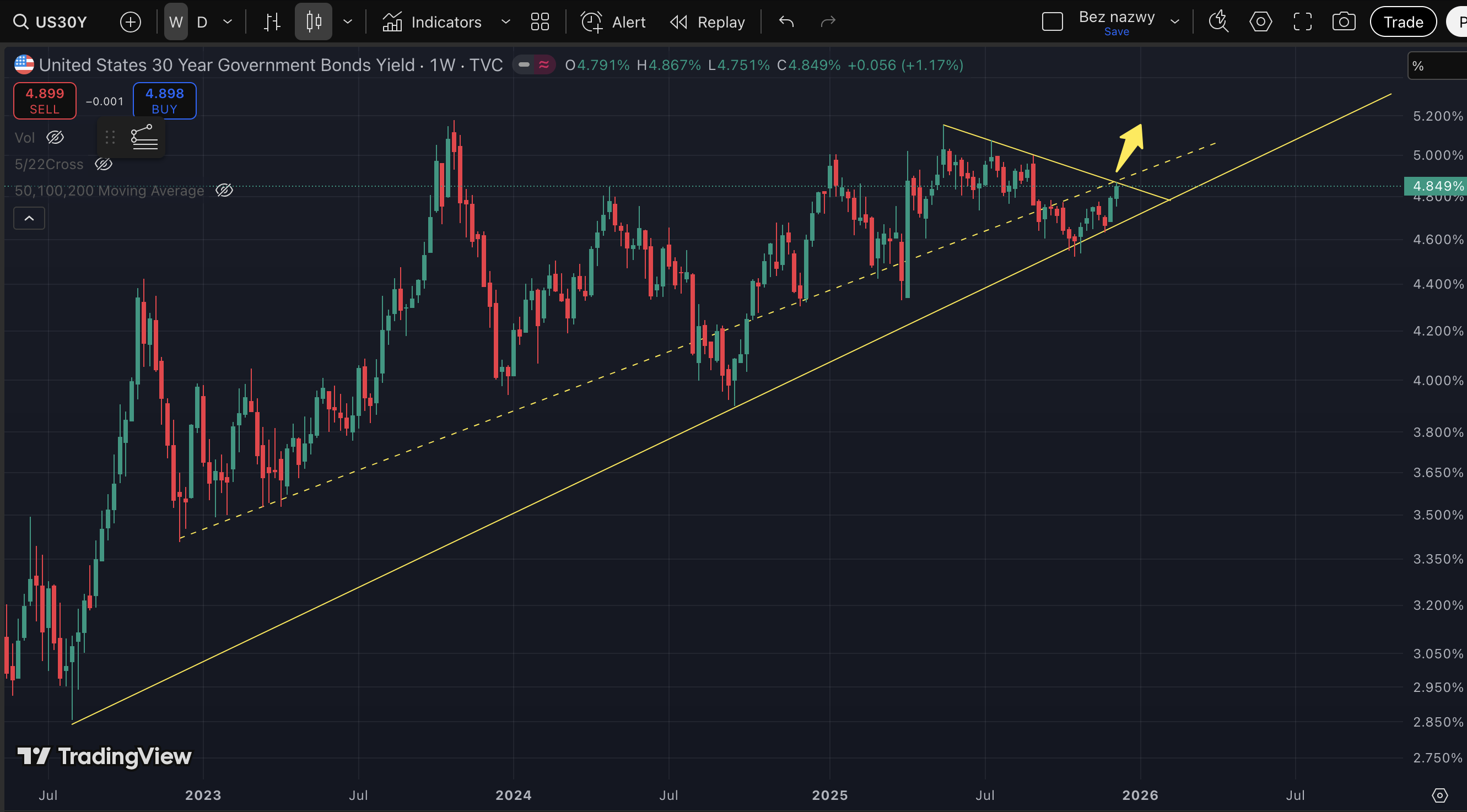
Task: Click the undo arrow
Action: tap(786, 22)
